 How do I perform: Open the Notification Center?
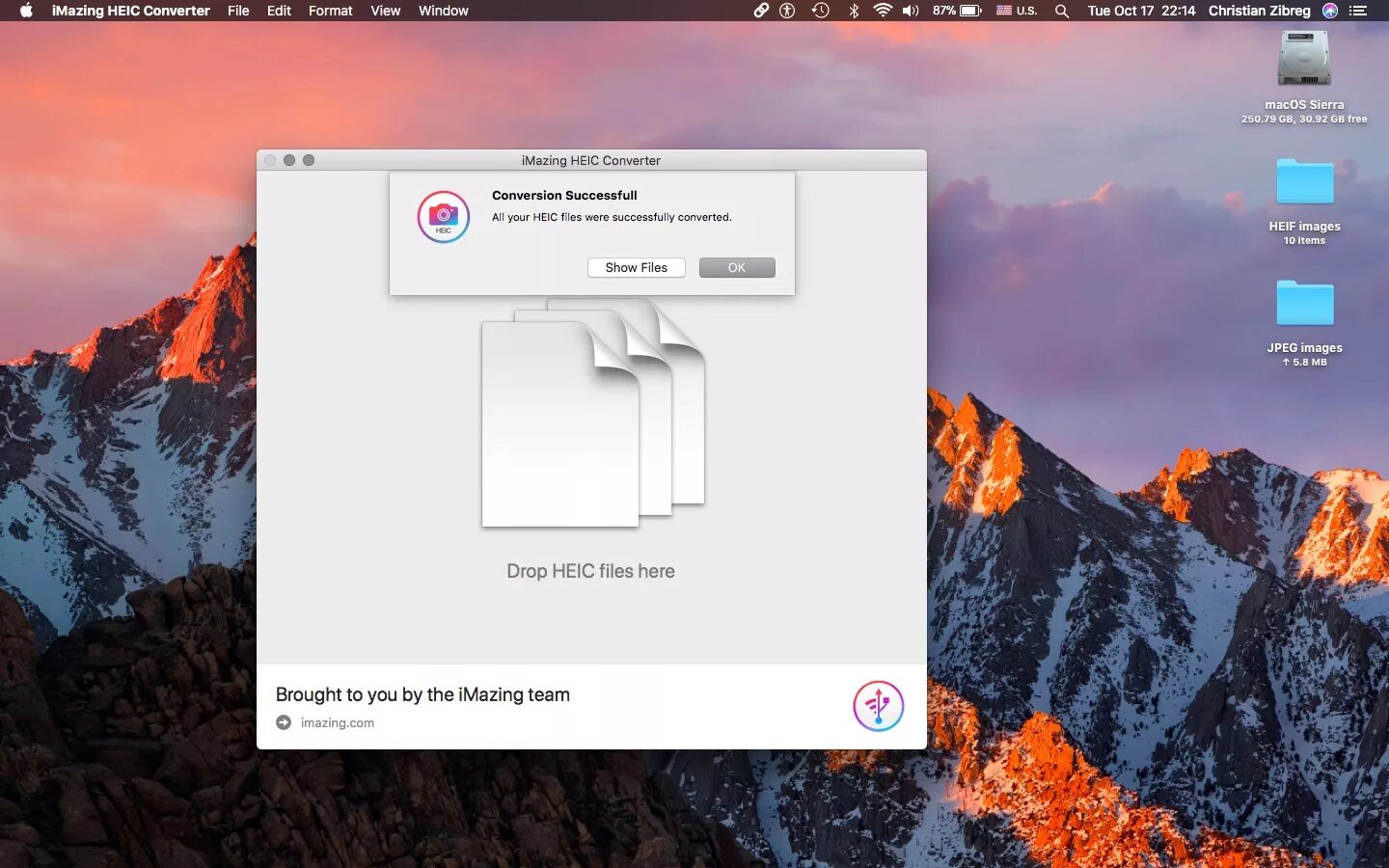1358,11
